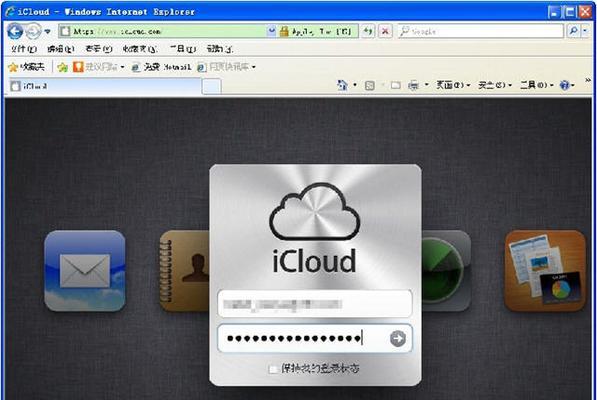Open the 工具 (Tools) menu bar item
This screenshot has height=400, width=597.
tap(183, 49)
